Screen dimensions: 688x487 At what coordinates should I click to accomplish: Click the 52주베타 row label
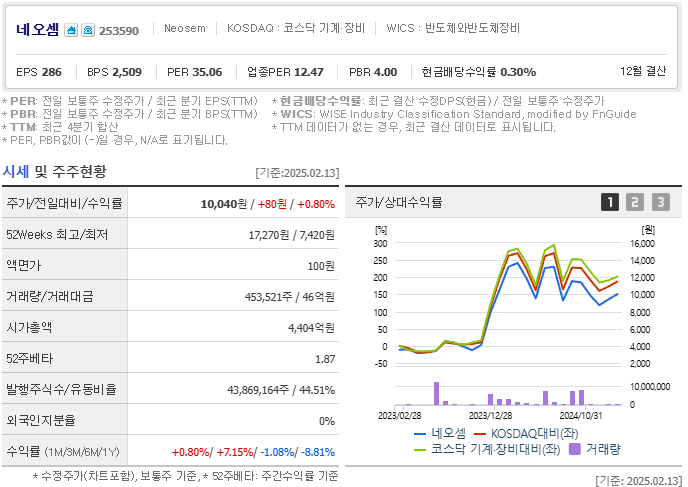29,358
